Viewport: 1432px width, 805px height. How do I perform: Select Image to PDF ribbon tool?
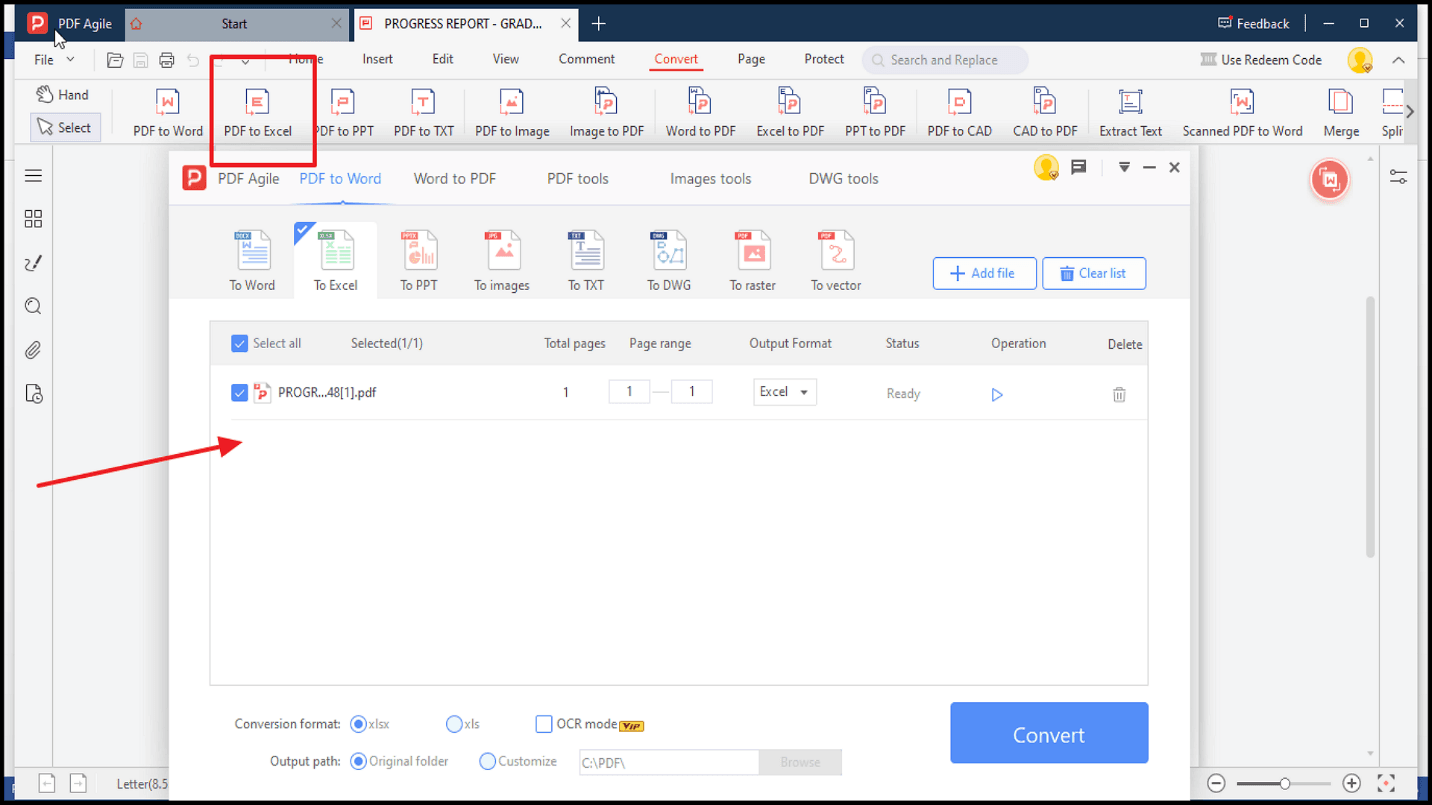pos(606,112)
